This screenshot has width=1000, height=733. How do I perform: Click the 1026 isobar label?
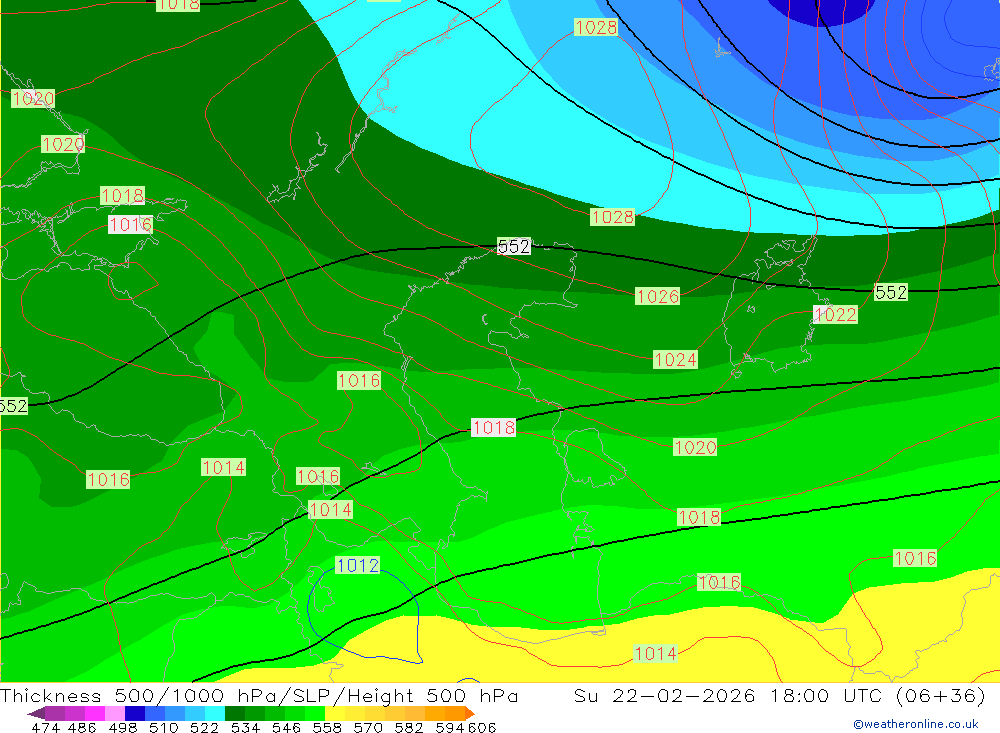658,296
